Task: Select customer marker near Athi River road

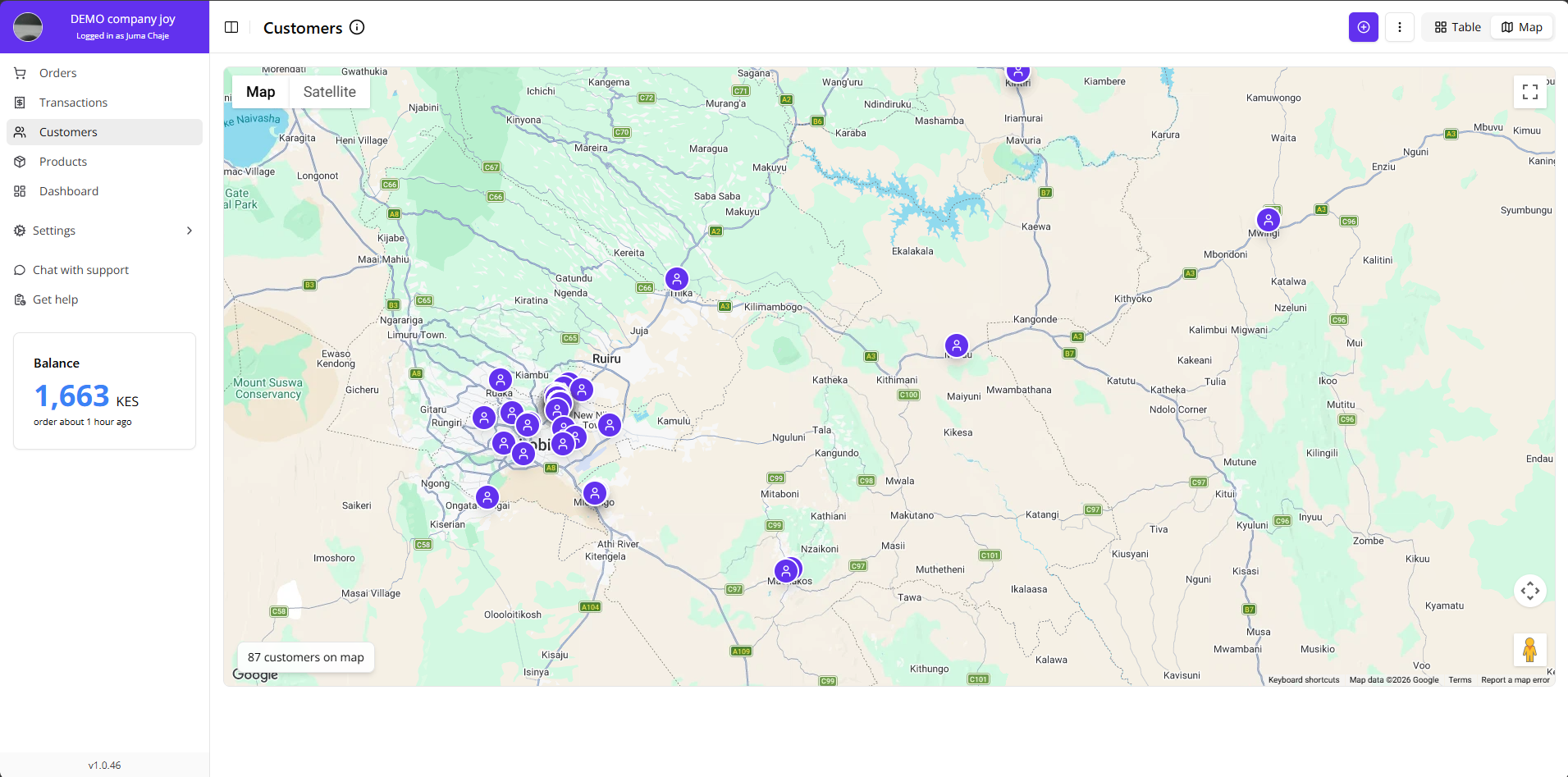Action: (595, 493)
